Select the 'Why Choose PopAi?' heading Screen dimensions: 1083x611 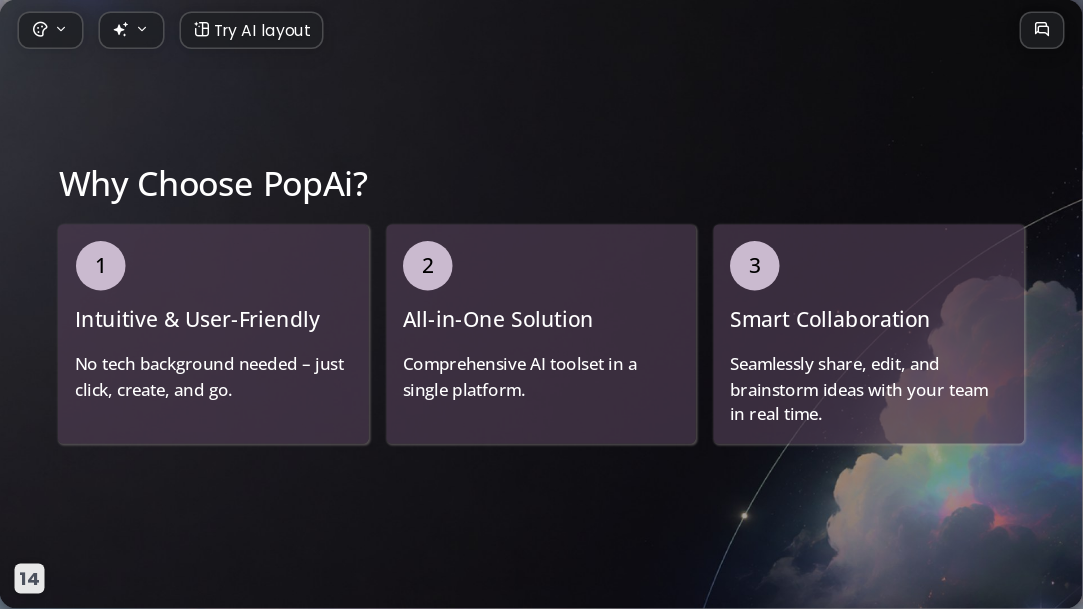tap(213, 184)
